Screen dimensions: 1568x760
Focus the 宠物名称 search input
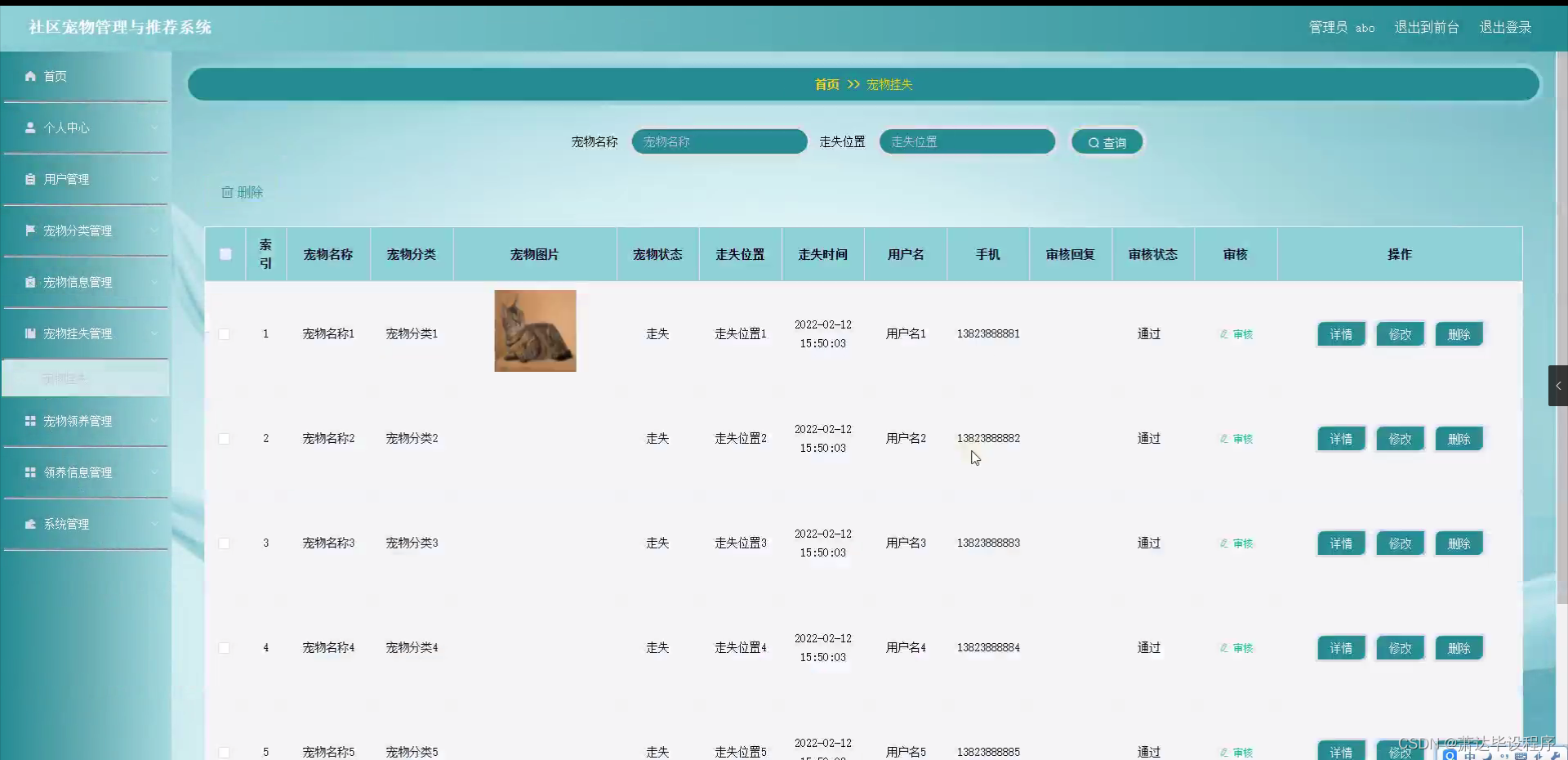(x=719, y=141)
